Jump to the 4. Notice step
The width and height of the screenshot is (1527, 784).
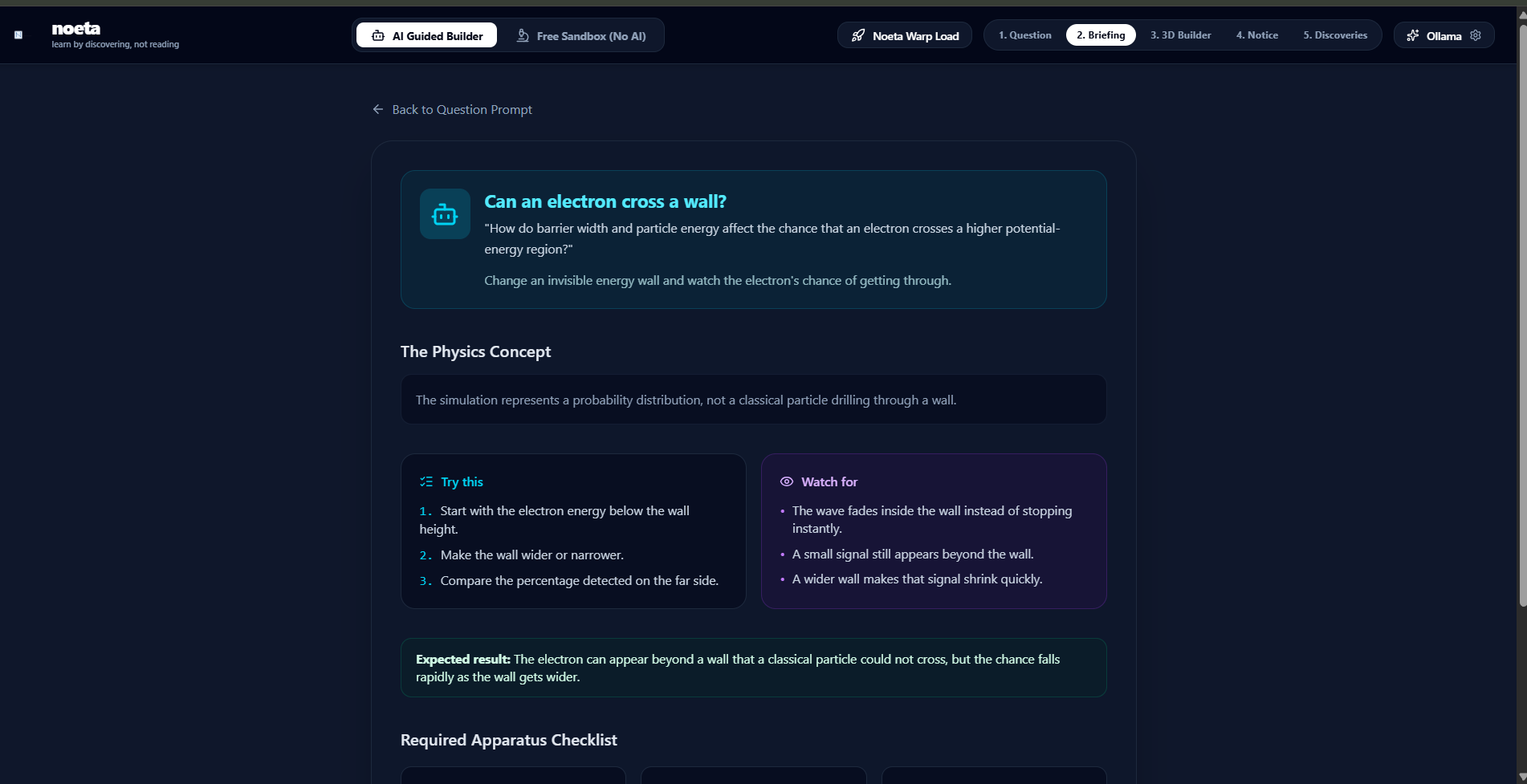(x=1257, y=35)
